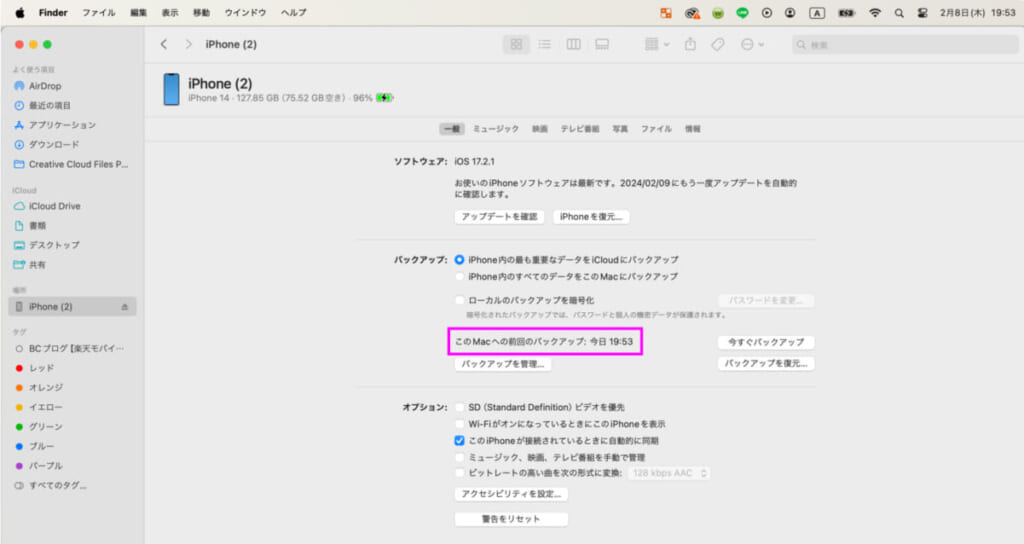Select iCloud backup radio option

click(460, 260)
